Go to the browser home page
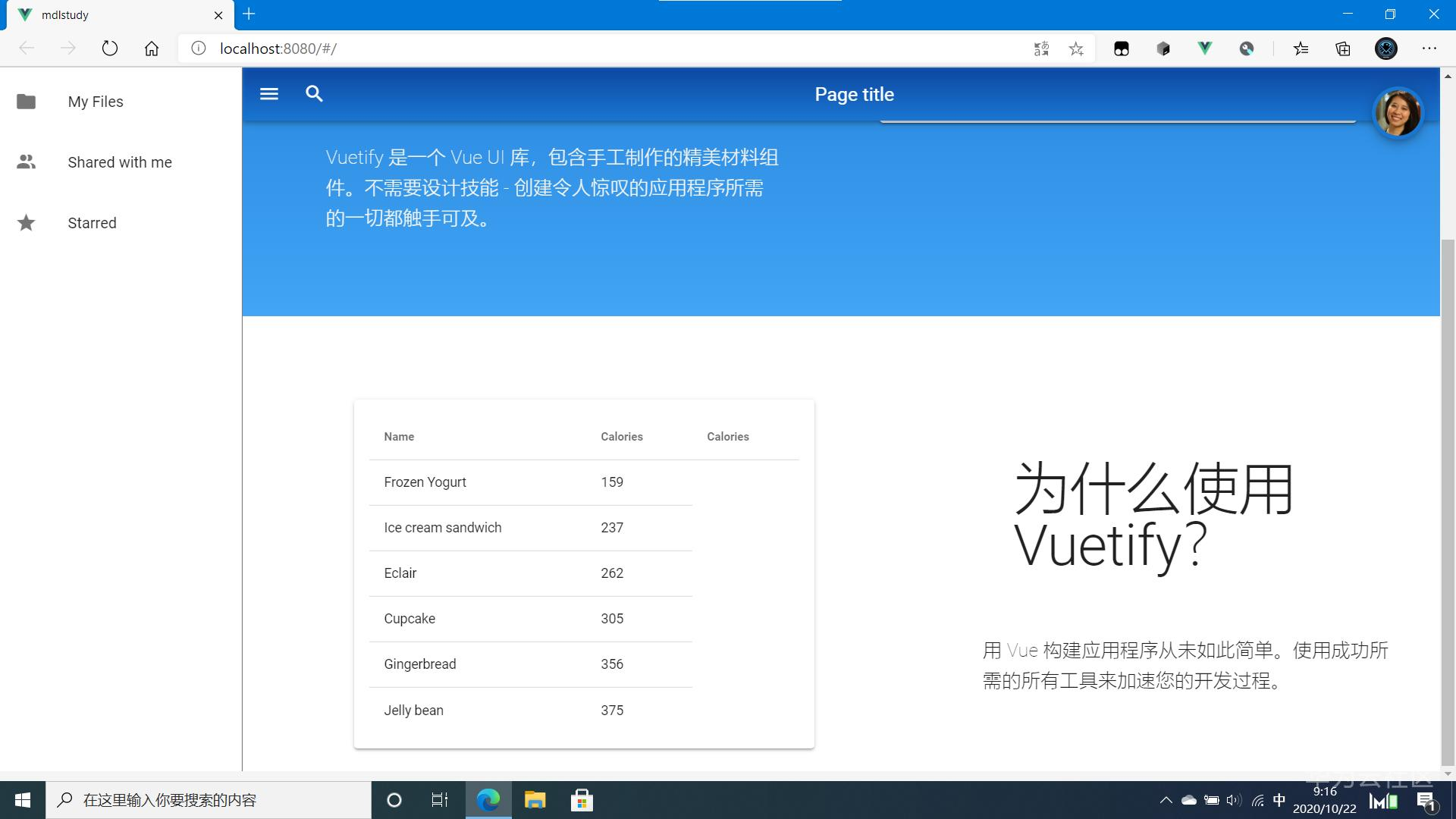 152,49
